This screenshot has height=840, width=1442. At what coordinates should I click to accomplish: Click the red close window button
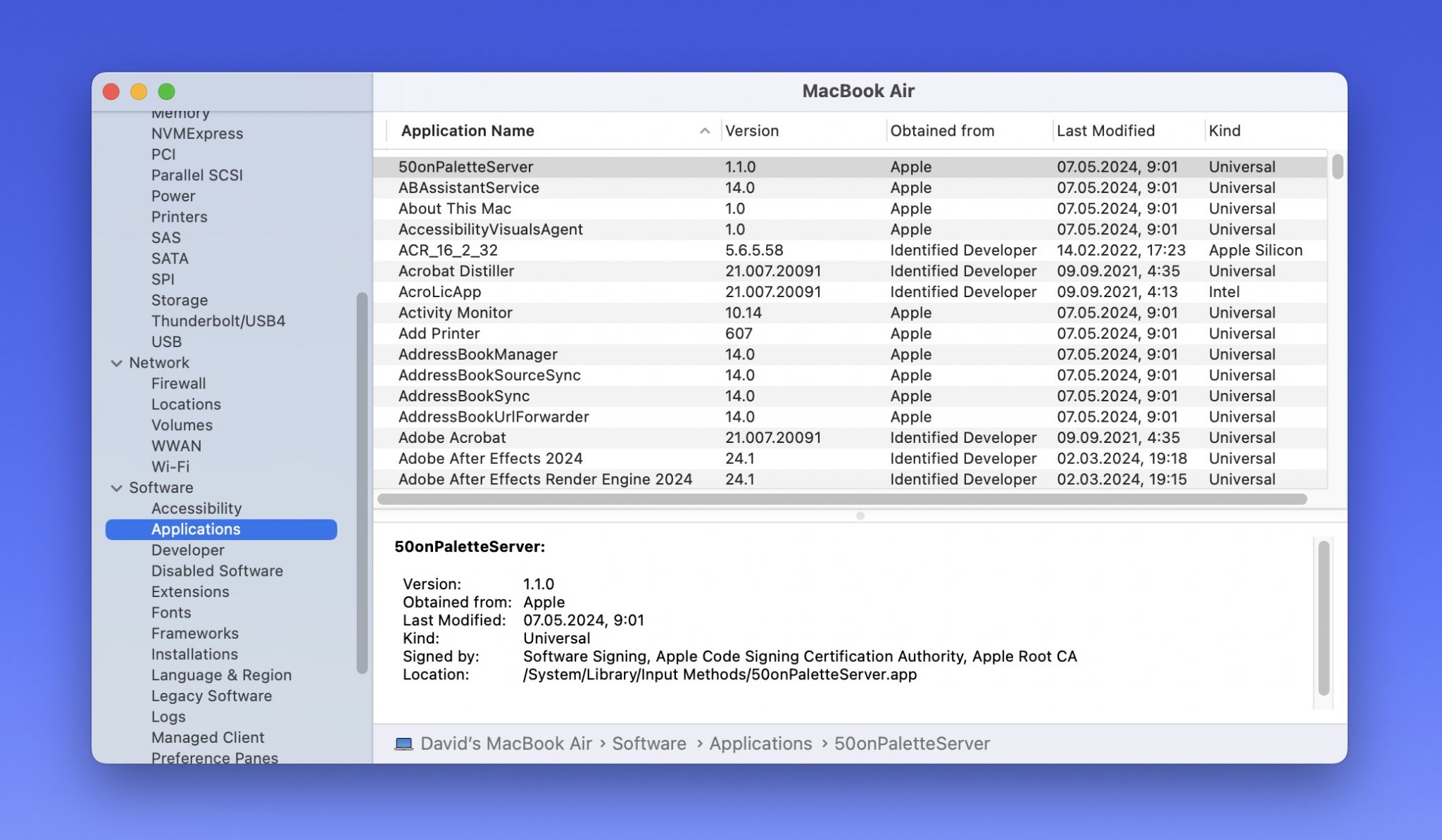pos(111,92)
